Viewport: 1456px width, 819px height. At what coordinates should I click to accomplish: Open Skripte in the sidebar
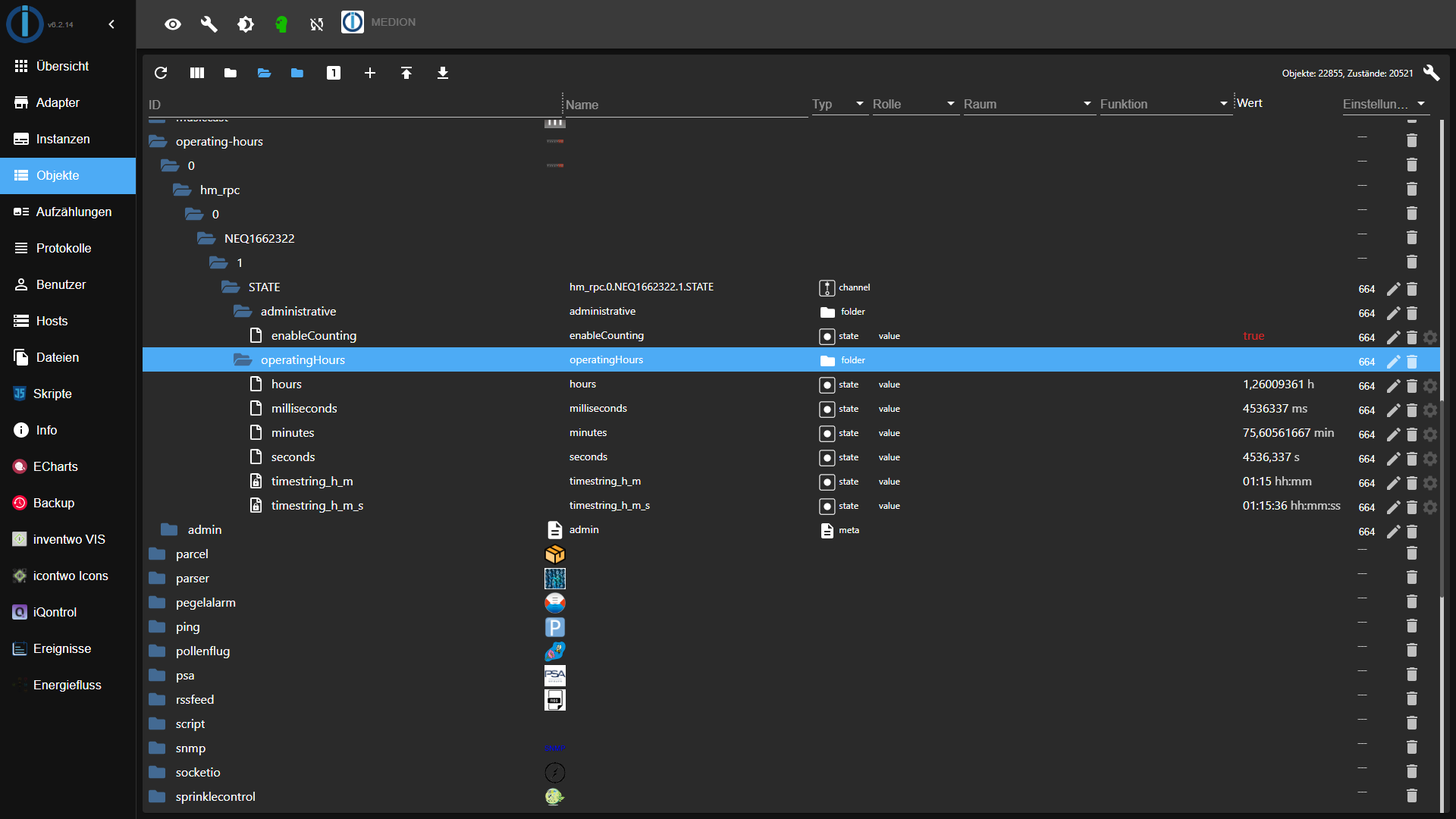(x=67, y=394)
